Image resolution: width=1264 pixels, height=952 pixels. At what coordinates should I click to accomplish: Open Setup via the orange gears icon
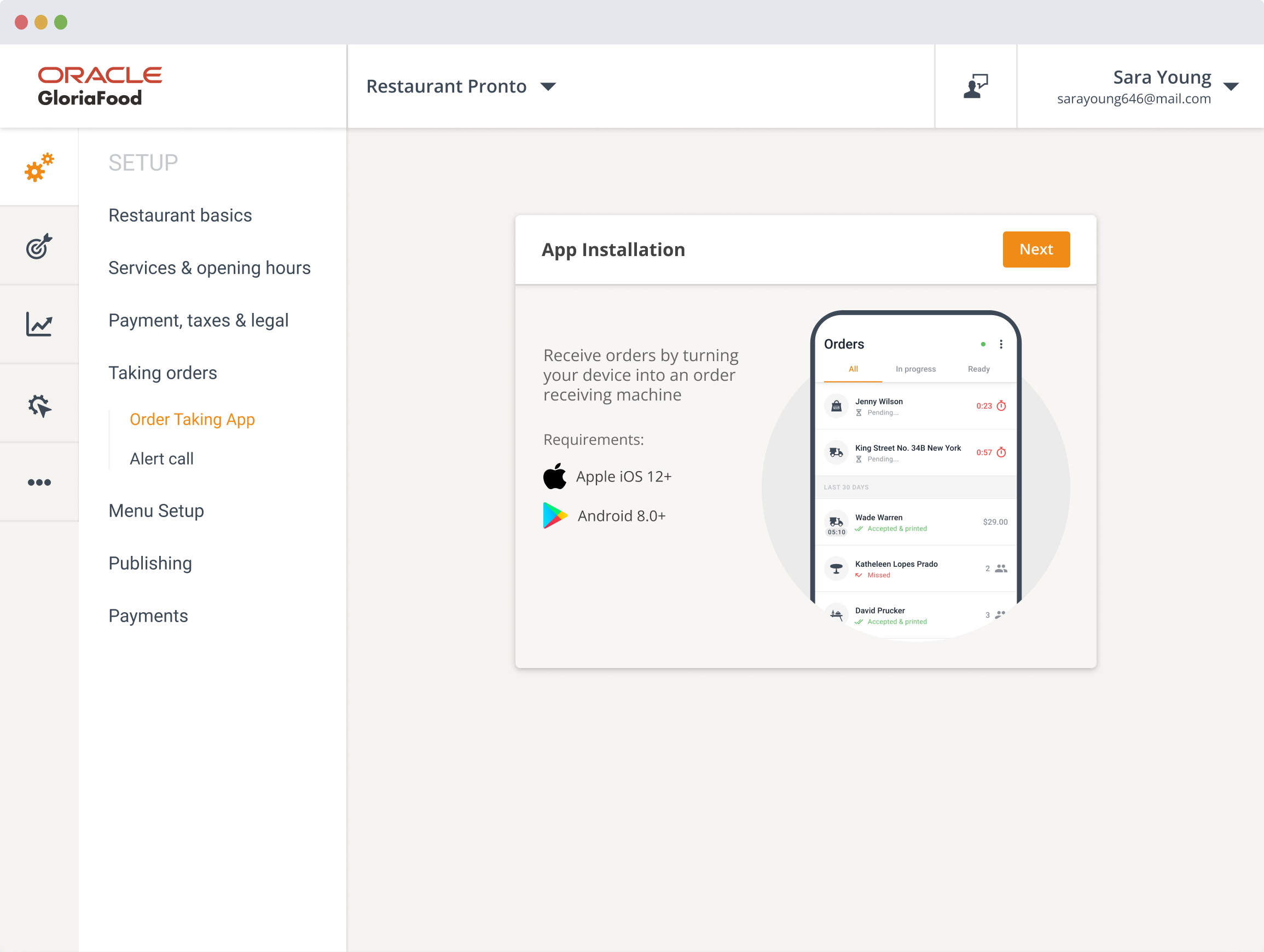(x=38, y=167)
